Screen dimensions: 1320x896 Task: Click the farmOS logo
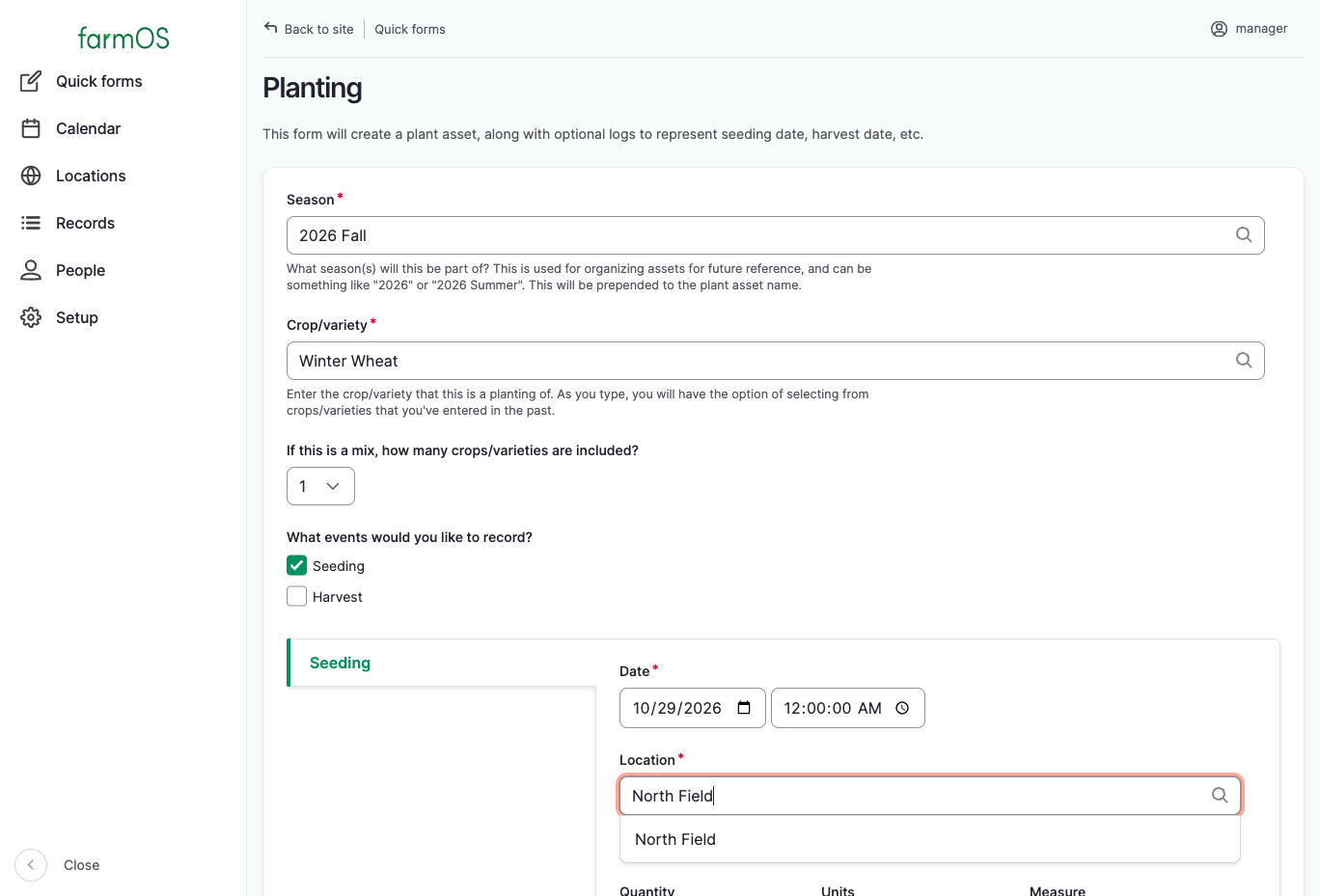[124, 38]
